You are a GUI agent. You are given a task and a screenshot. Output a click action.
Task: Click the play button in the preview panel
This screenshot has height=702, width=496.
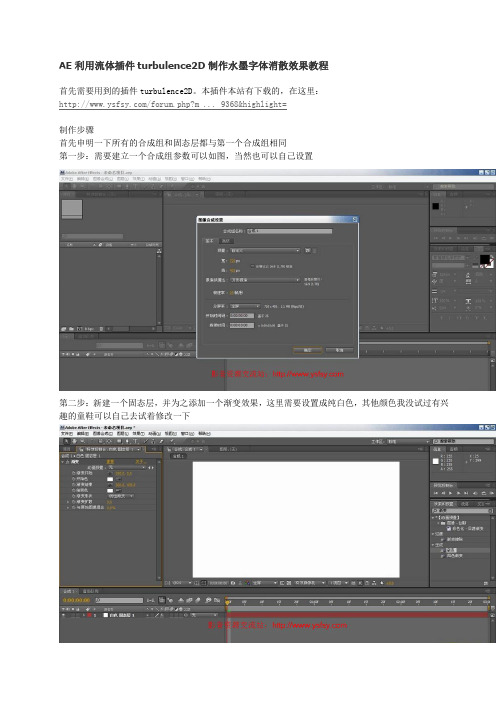pyautogui.click(x=450, y=493)
